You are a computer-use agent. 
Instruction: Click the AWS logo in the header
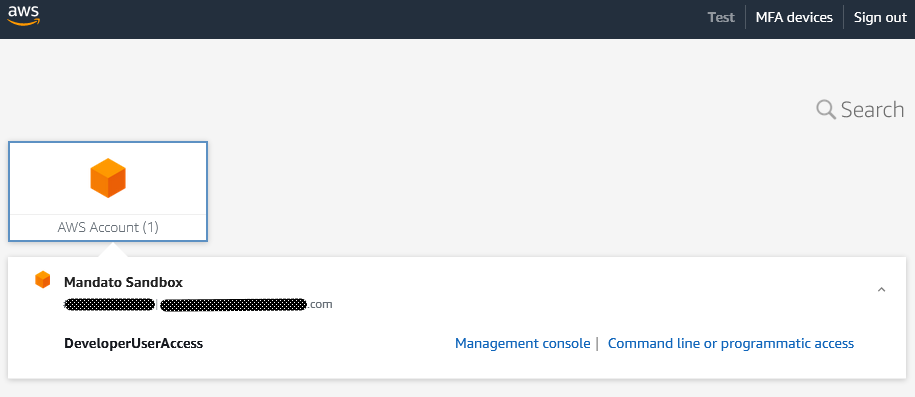click(x=23, y=15)
